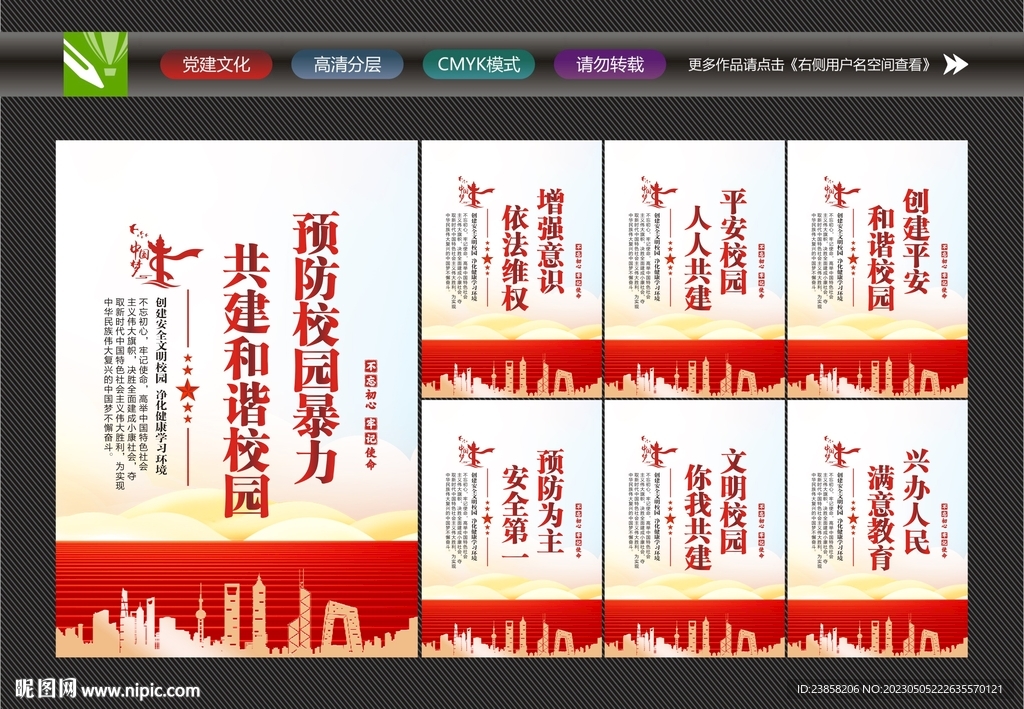
Task: Select the 预防为主 安全第一 poster
Action: point(511,529)
